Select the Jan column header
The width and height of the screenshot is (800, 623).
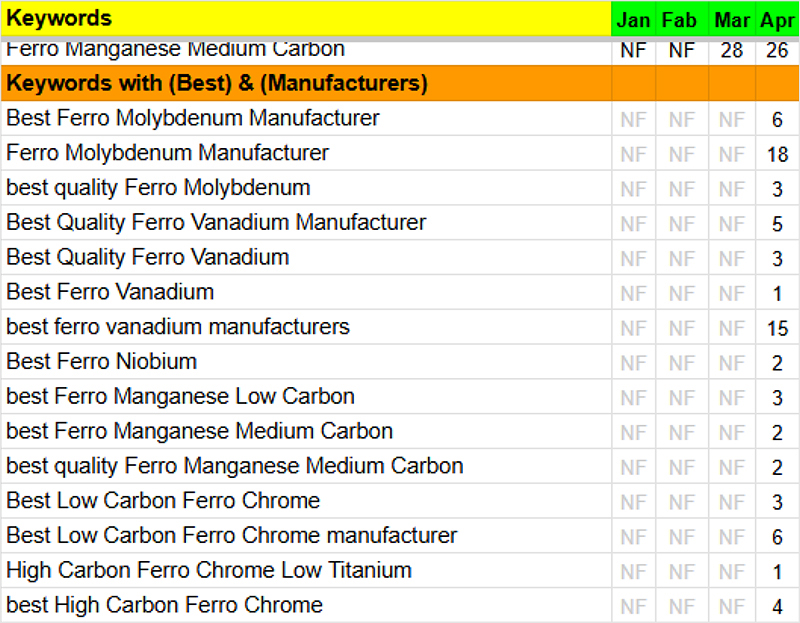point(633,20)
